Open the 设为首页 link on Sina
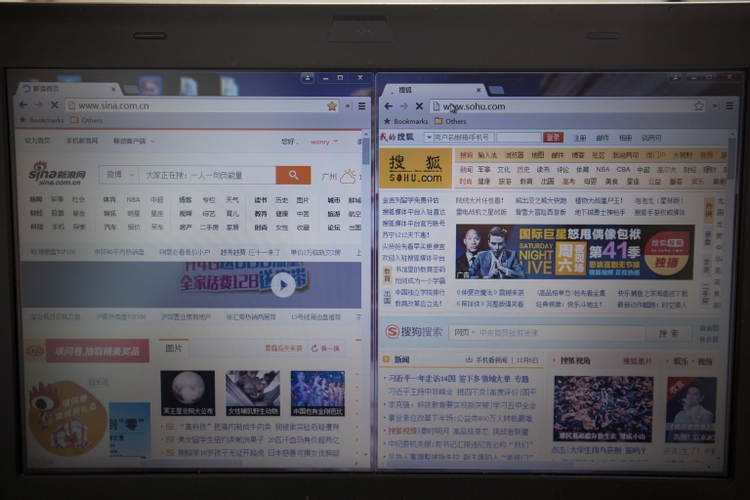Viewport: 750px width, 500px height. pos(37,141)
